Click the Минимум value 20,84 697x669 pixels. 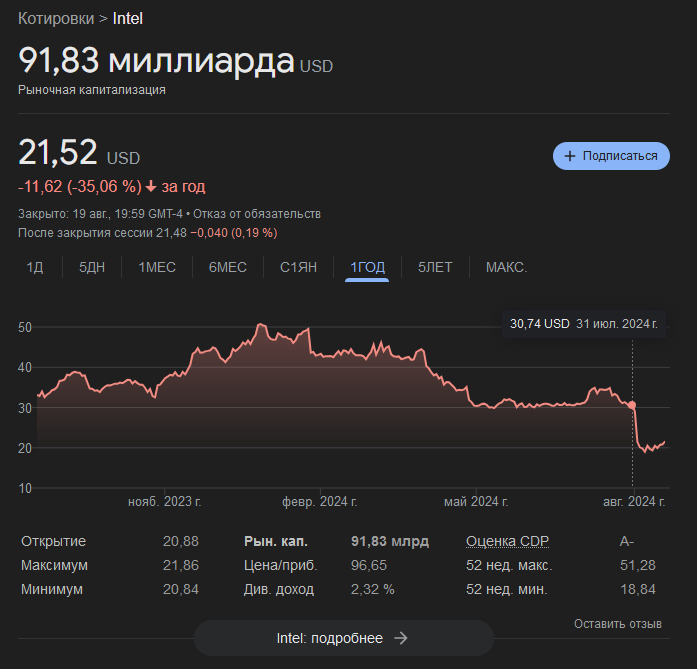click(180, 589)
